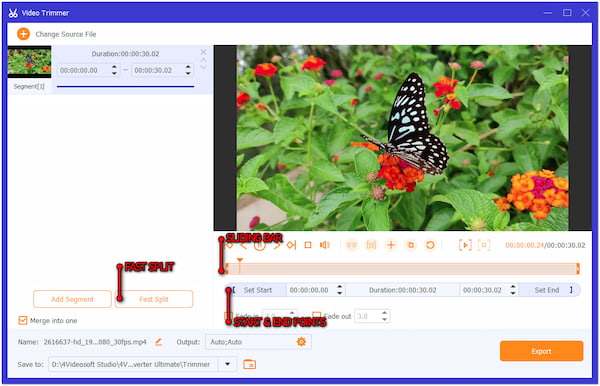The image size is (600, 386).
Task: Decrease segment start time 00:00:00.00 in list
Action: pyautogui.click(x=114, y=73)
